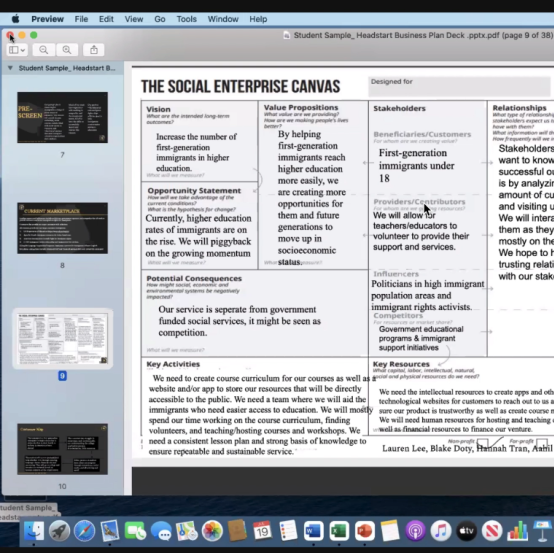Select the canvas page 9 thumbnail
Image resolution: width=554 pixels, height=553 pixels.
[63, 339]
